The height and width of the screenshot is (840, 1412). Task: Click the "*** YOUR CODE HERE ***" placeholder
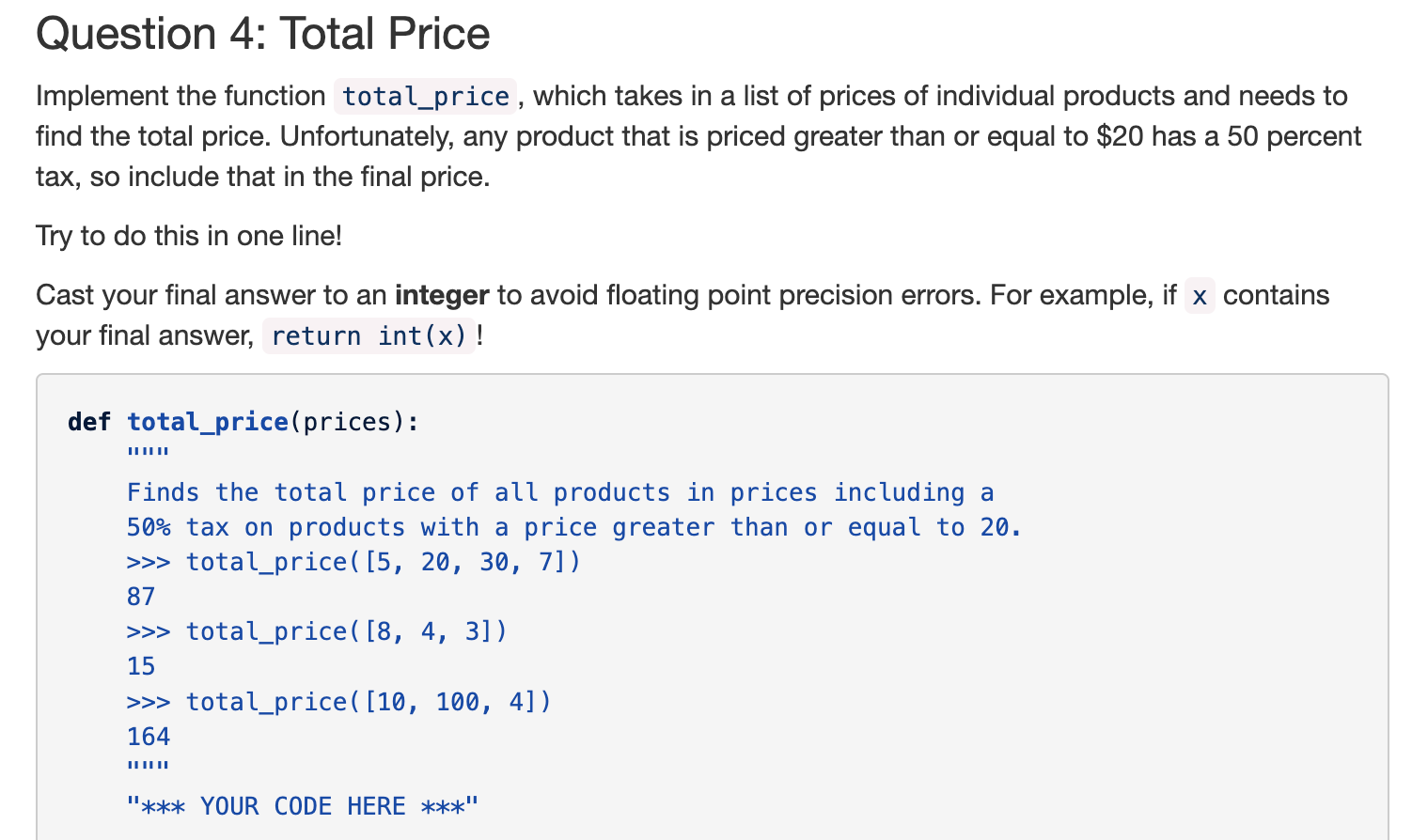[303, 806]
